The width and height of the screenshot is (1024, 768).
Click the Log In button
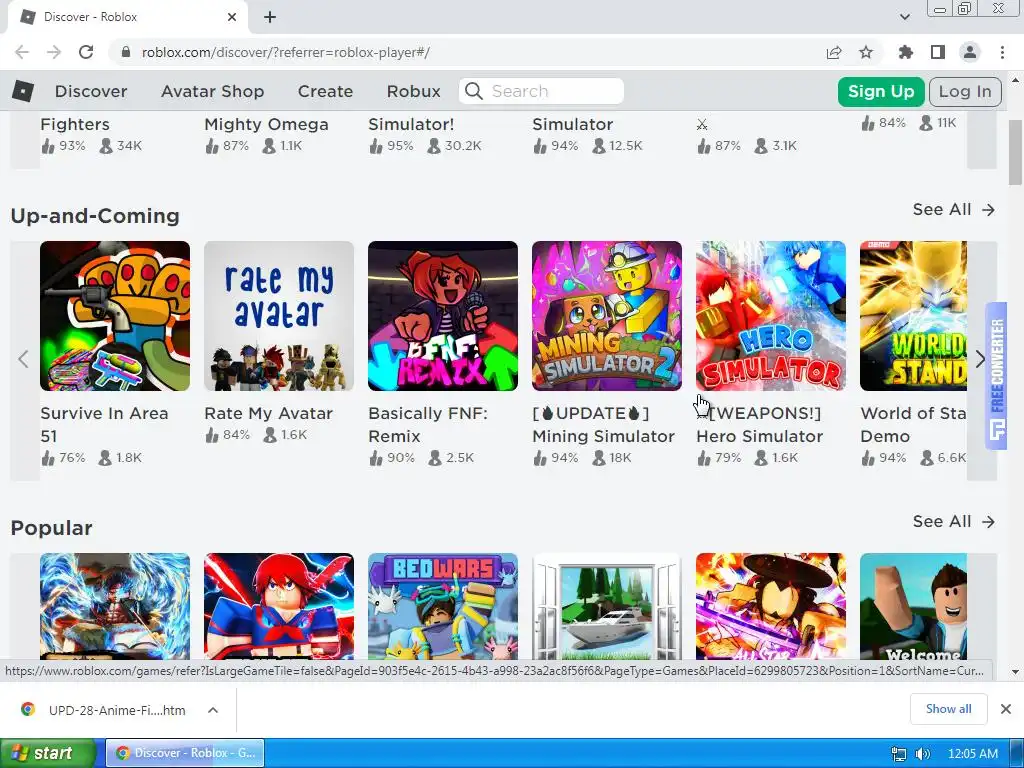(x=965, y=91)
